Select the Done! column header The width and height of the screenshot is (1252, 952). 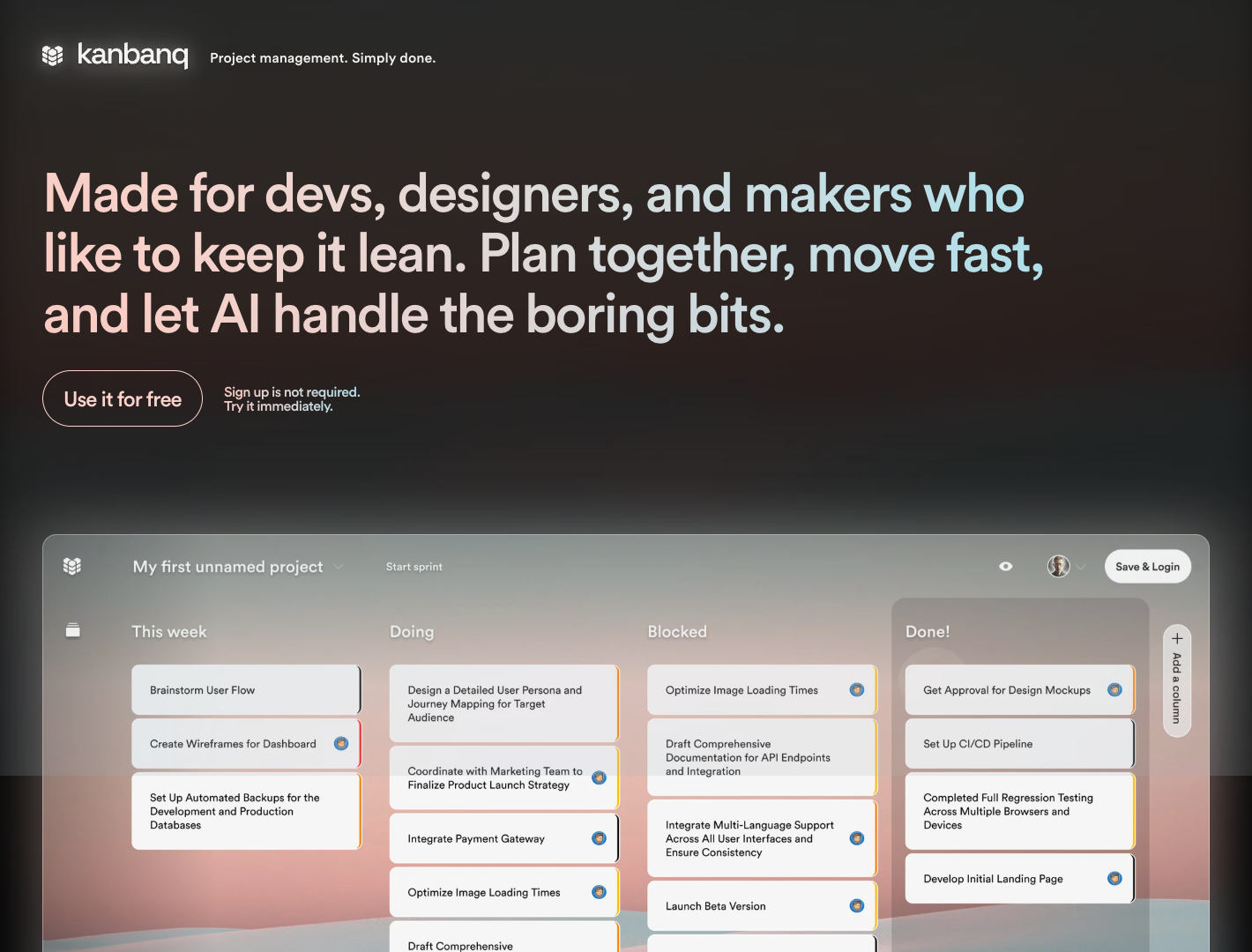coord(928,631)
